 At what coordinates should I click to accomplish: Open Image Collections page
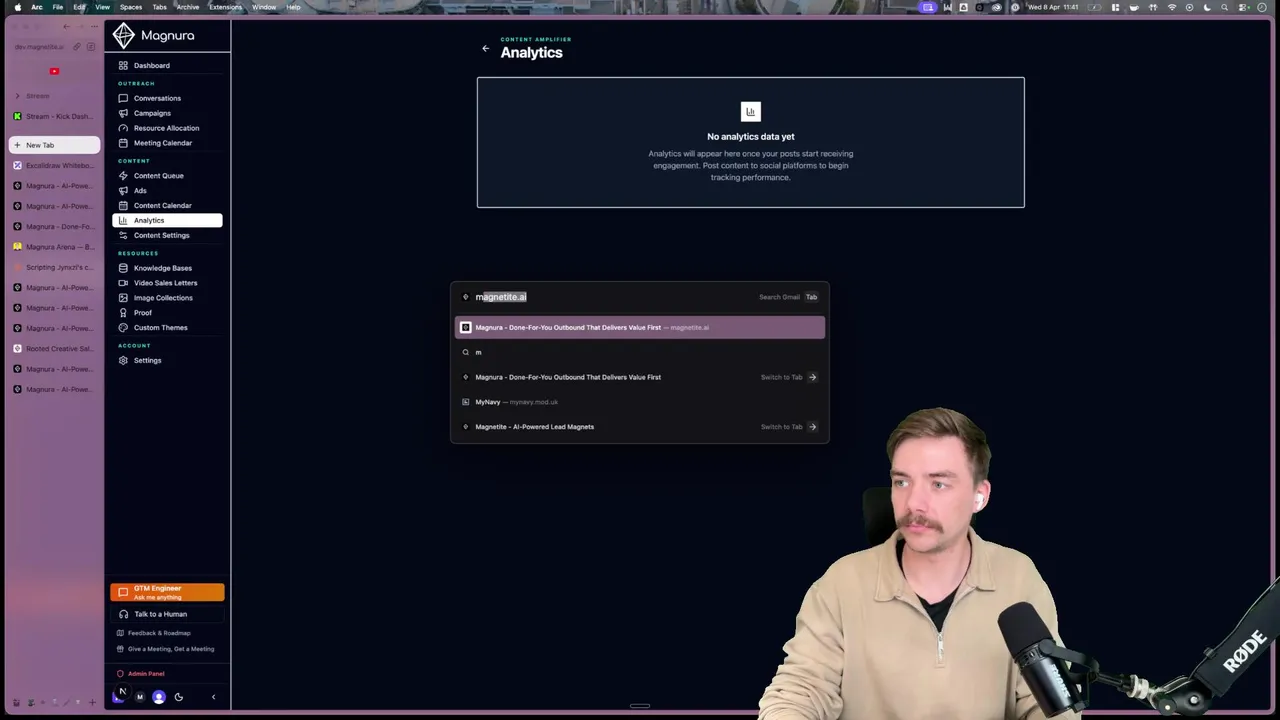point(167,298)
